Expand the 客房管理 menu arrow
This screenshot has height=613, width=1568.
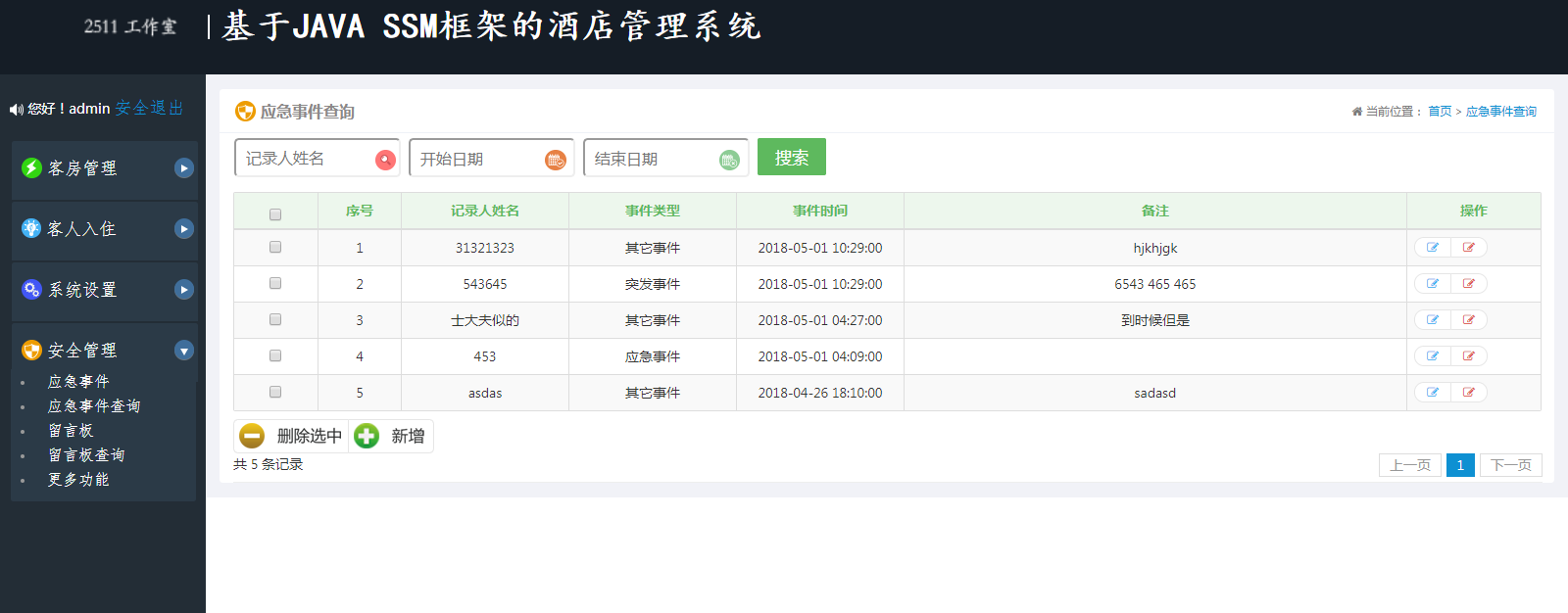(x=184, y=168)
